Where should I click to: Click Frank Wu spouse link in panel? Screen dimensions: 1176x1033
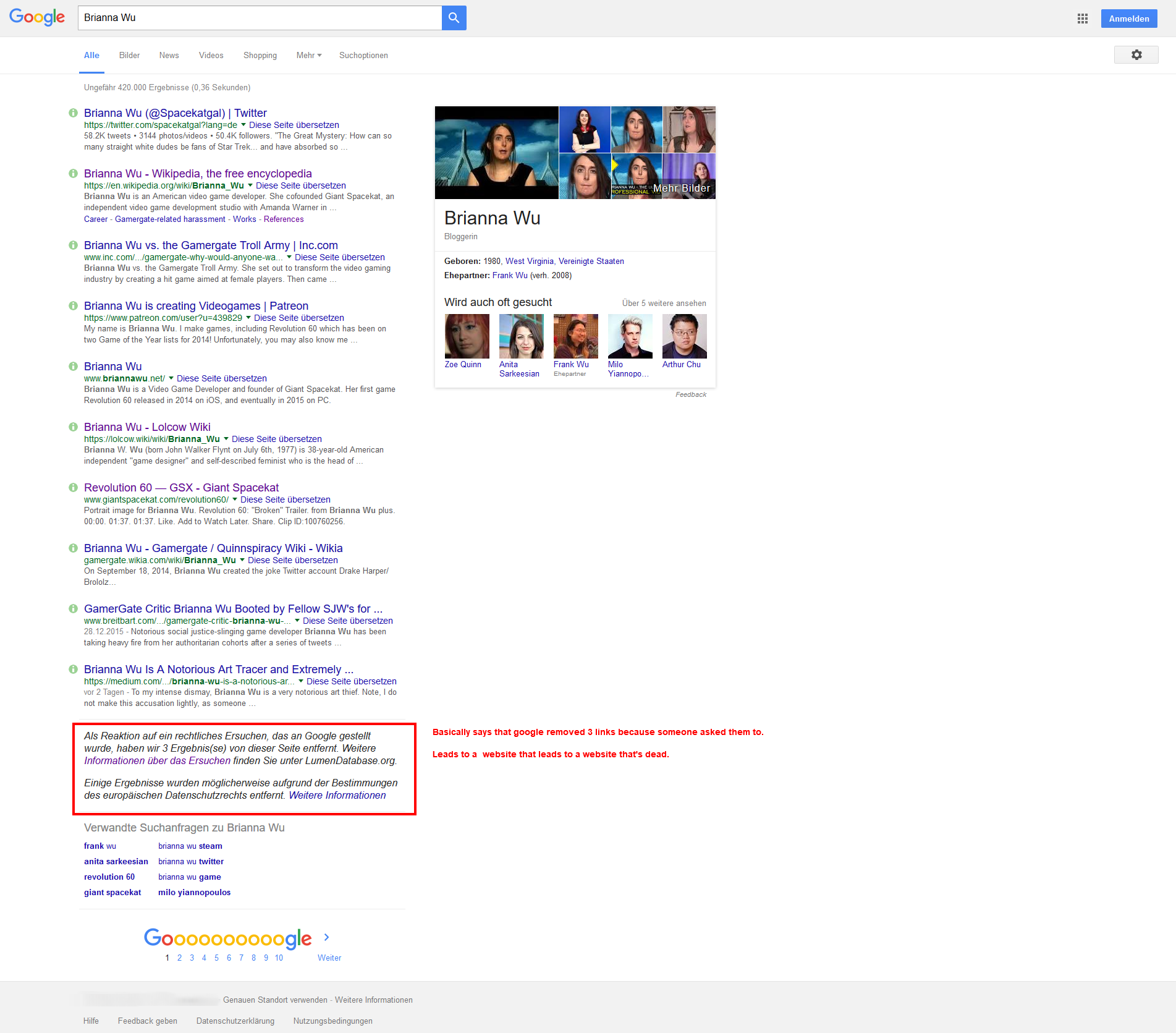[x=510, y=276]
